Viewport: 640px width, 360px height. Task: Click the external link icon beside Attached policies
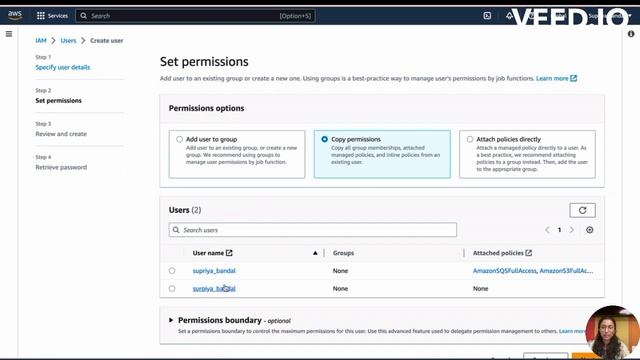pyautogui.click(x=529, y=253)
